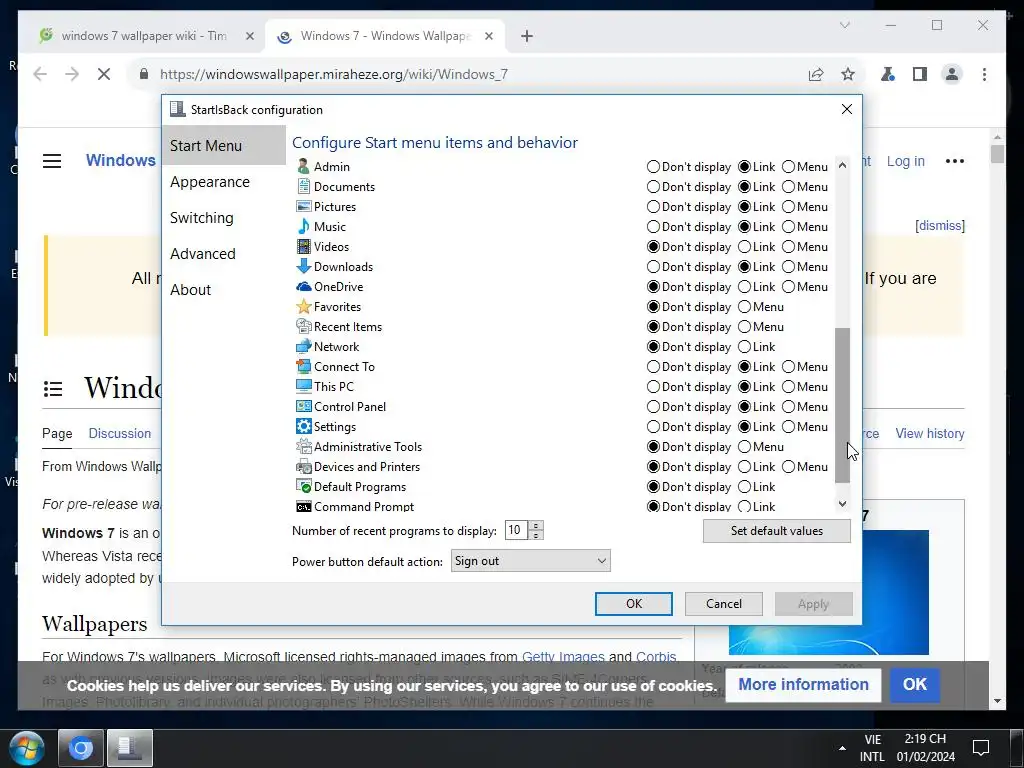Click the Favorites star icon
This screenshot has height=768, width=1024.
[303, 307]
